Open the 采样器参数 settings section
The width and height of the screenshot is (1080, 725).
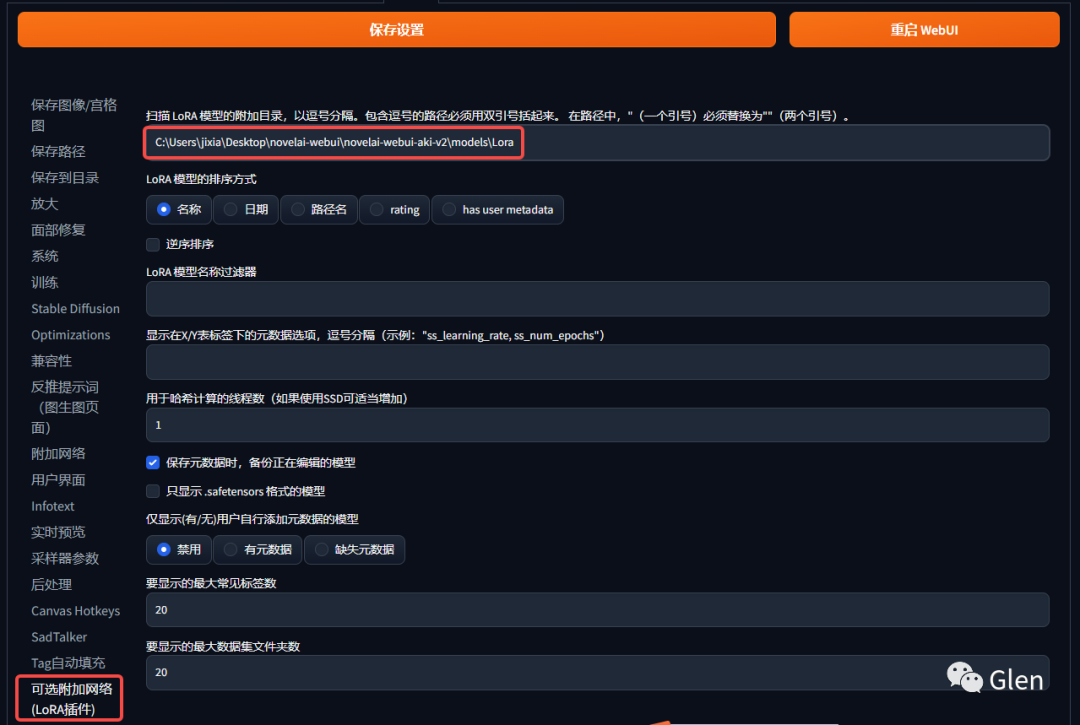coord(65,558)
